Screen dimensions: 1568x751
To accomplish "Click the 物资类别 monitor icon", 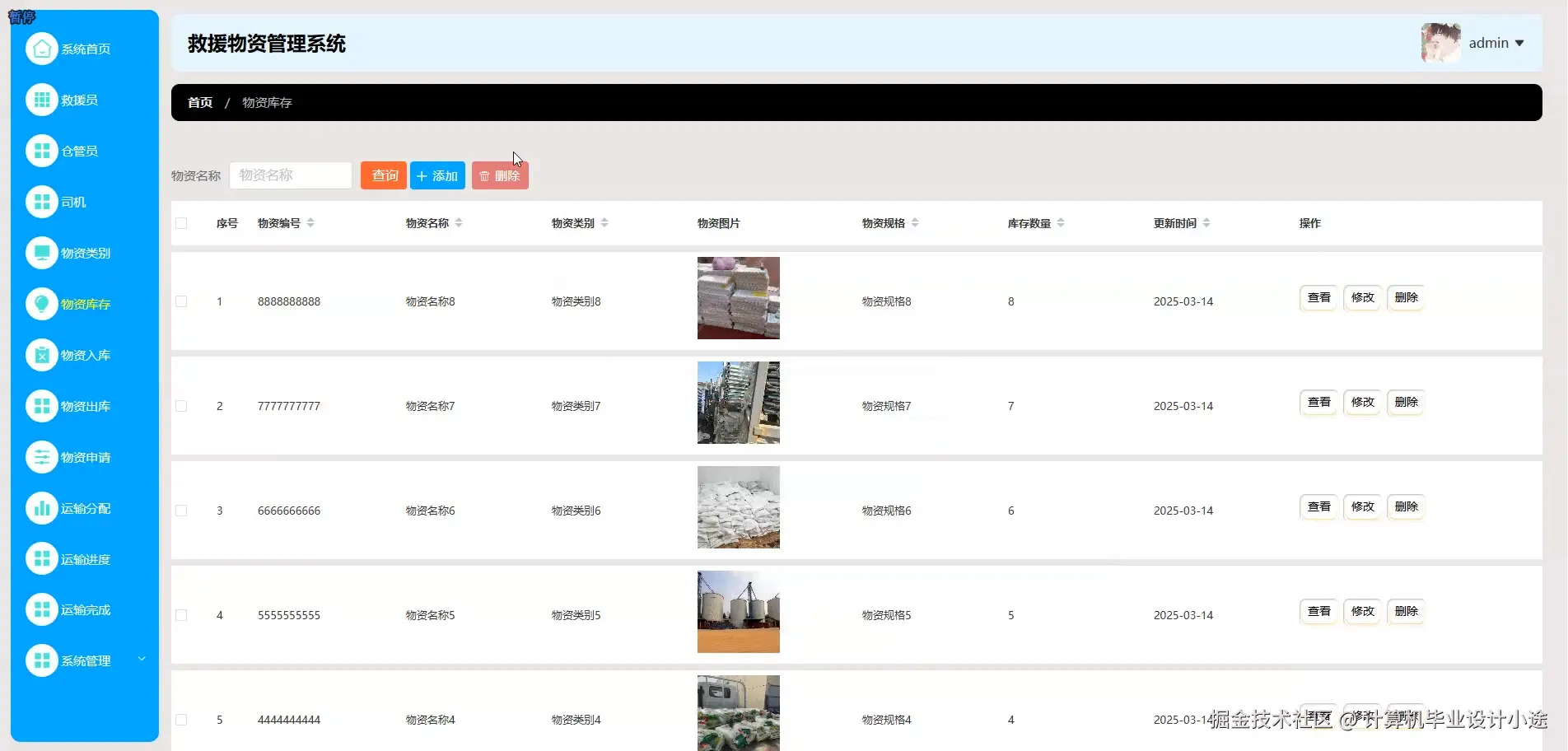I will pyautogui.click(x=42, y=253).
